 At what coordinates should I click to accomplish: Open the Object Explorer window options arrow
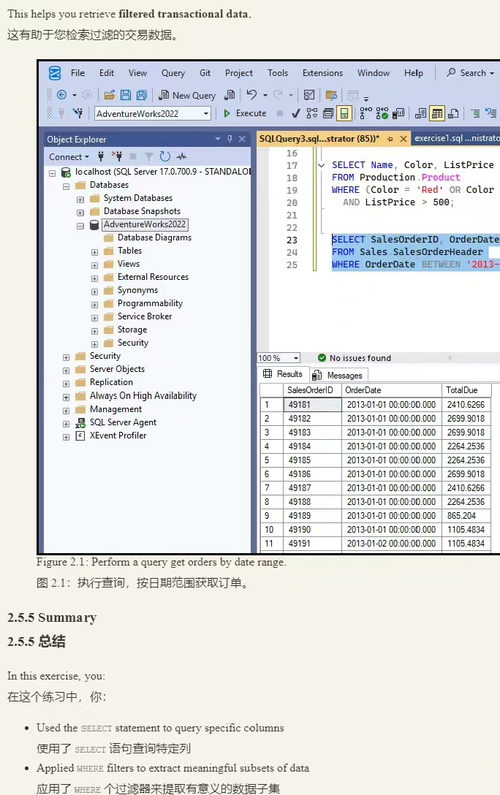click(x=218, y=138)
